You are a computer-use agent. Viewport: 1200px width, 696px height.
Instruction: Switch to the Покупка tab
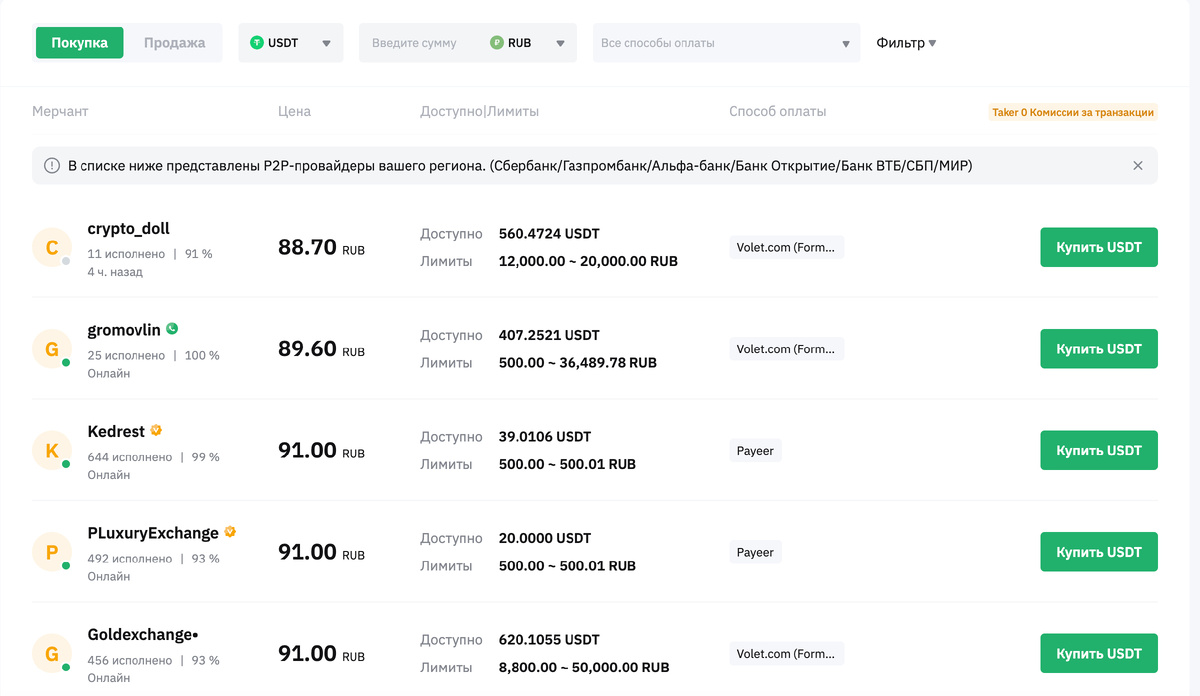(x=80, y=43)
